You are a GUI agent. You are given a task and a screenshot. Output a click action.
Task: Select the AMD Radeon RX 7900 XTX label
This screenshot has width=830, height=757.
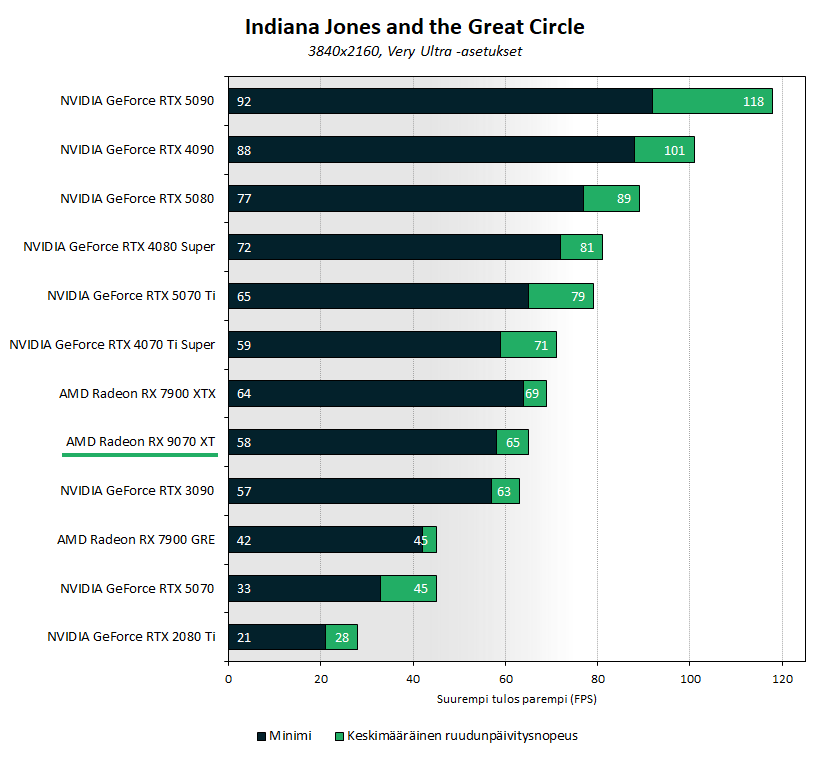pyautogui.click(x=138, y=393)
